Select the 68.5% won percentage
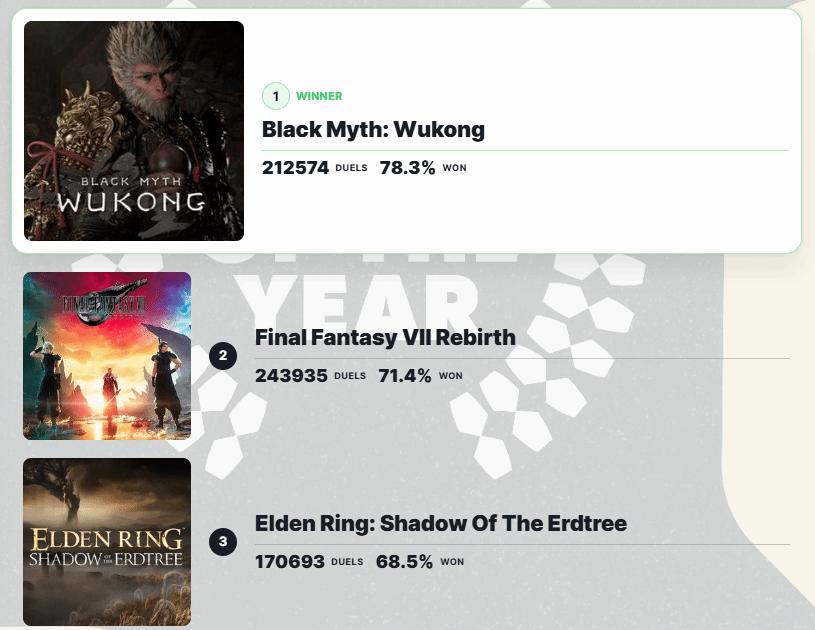This screenshot has width=815, height=630. click(x=404, y=562)
